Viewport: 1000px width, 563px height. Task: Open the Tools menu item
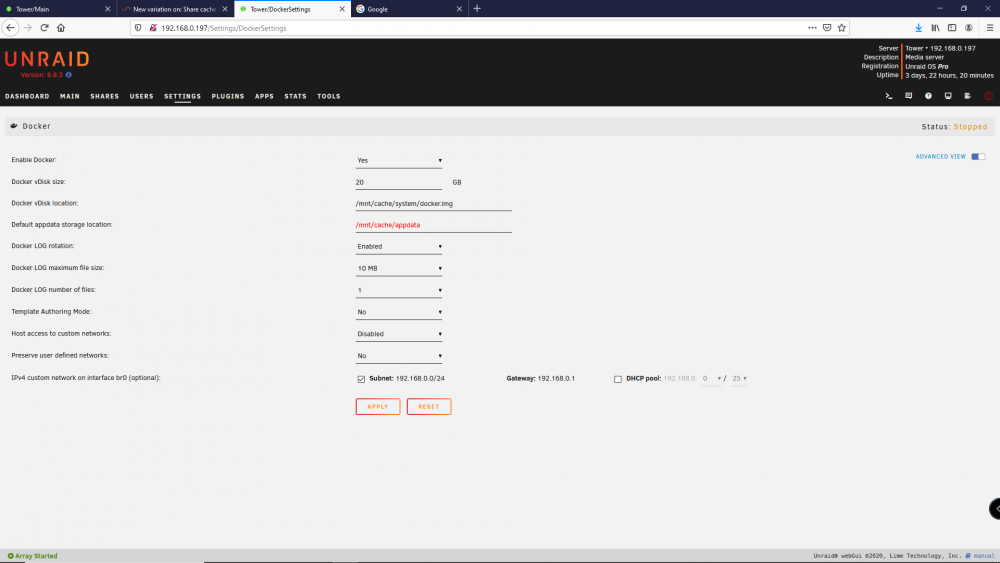pyautogui.click(x=328, y=96)
